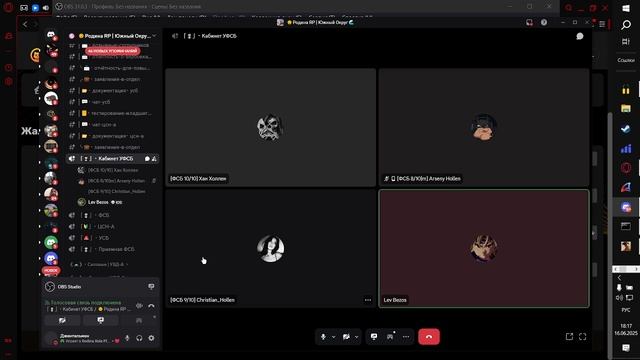
Task: Go back using the browser back arrow
Action: click(25, 24)
